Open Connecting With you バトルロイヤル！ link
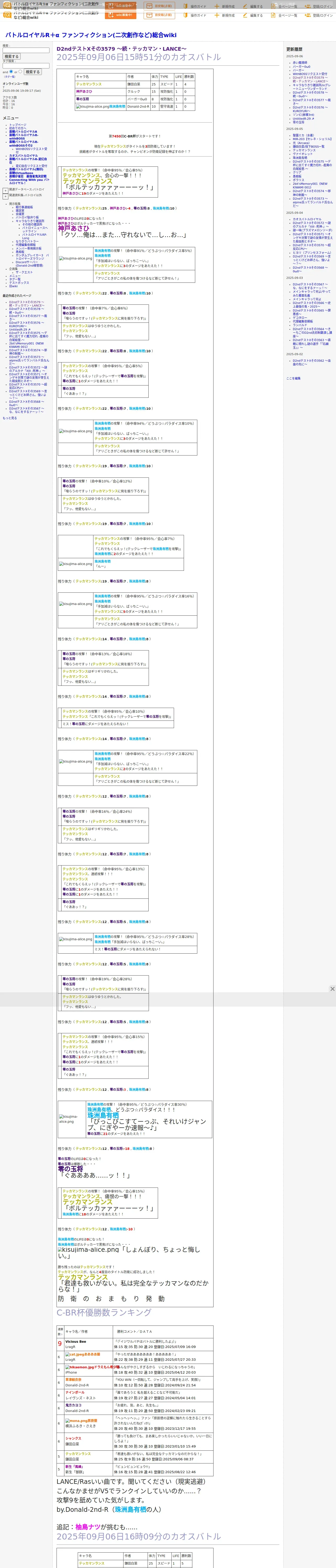This screenshot has width=336, height=1568. point(29,181)
